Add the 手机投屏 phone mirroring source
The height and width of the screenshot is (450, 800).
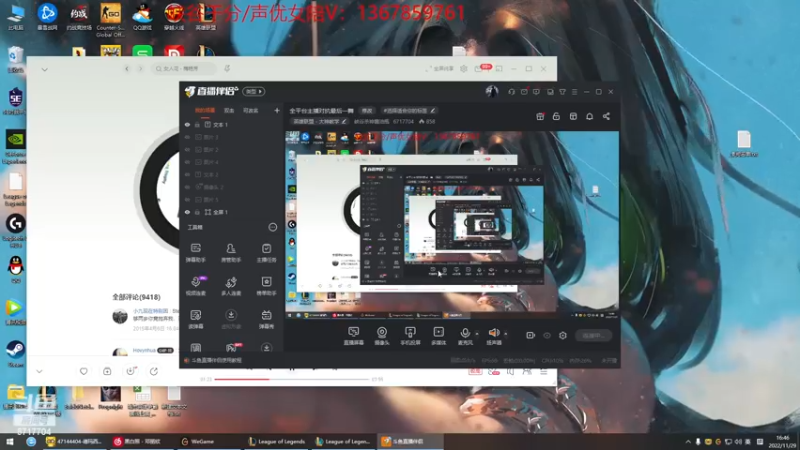(410, 336)
